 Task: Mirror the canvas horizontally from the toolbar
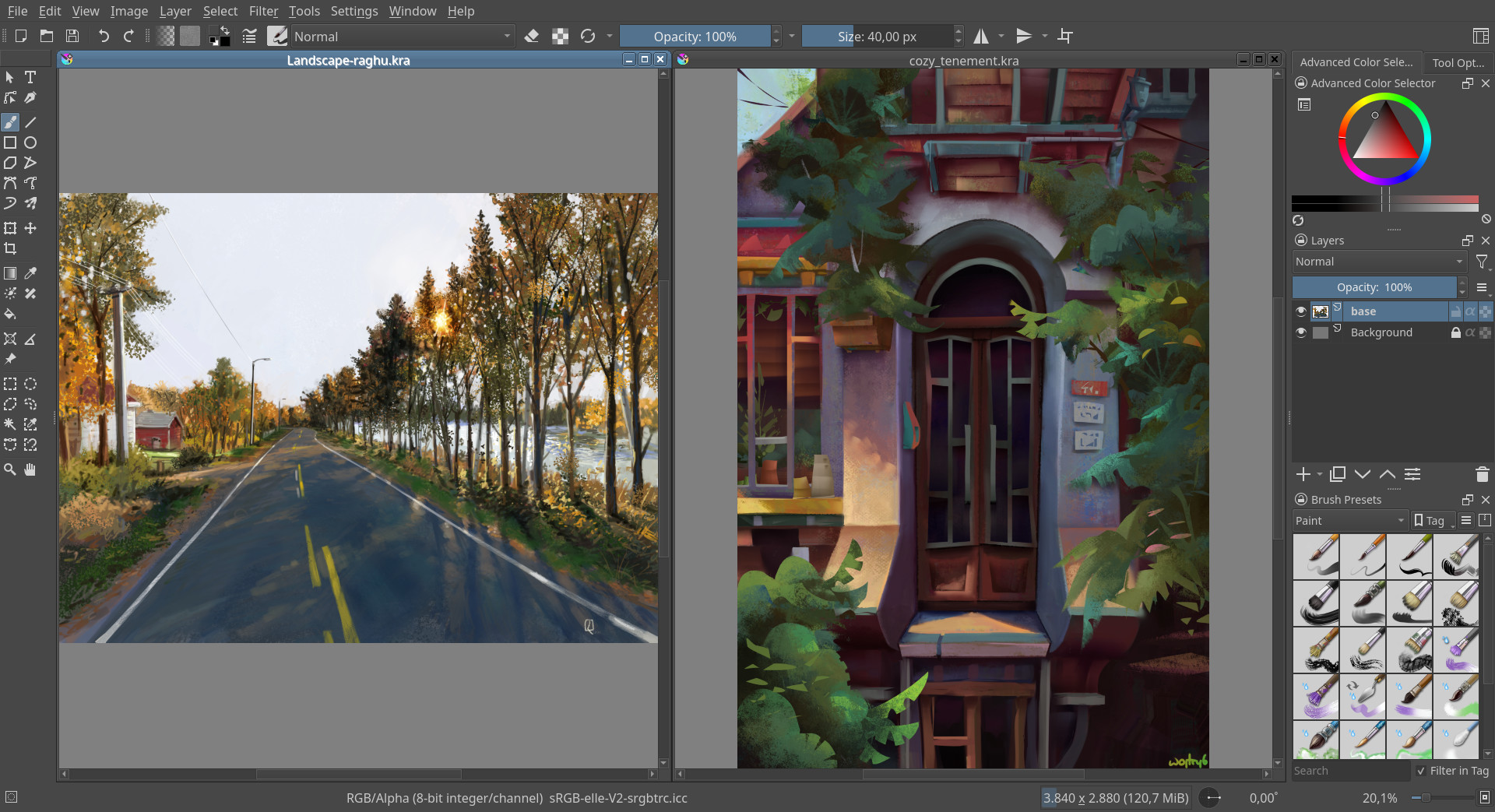[981, 36]
